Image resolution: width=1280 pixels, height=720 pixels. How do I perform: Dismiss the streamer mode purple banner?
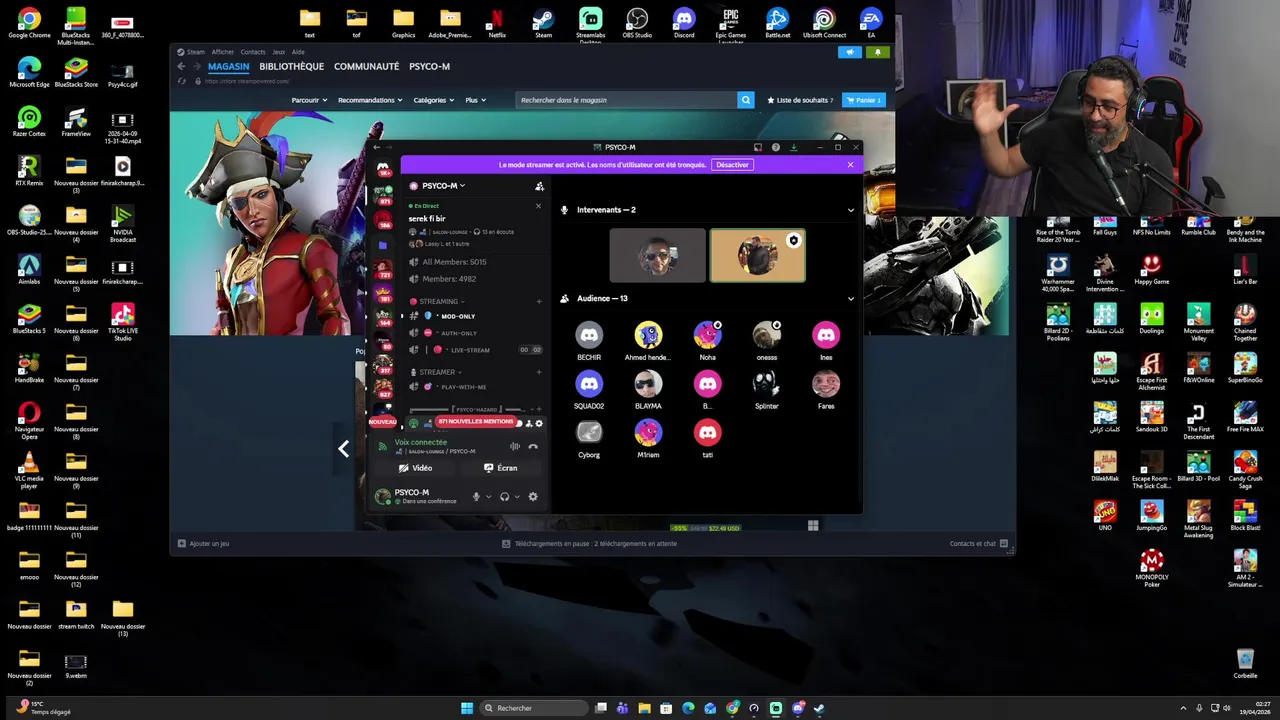(x=850, y=165)
